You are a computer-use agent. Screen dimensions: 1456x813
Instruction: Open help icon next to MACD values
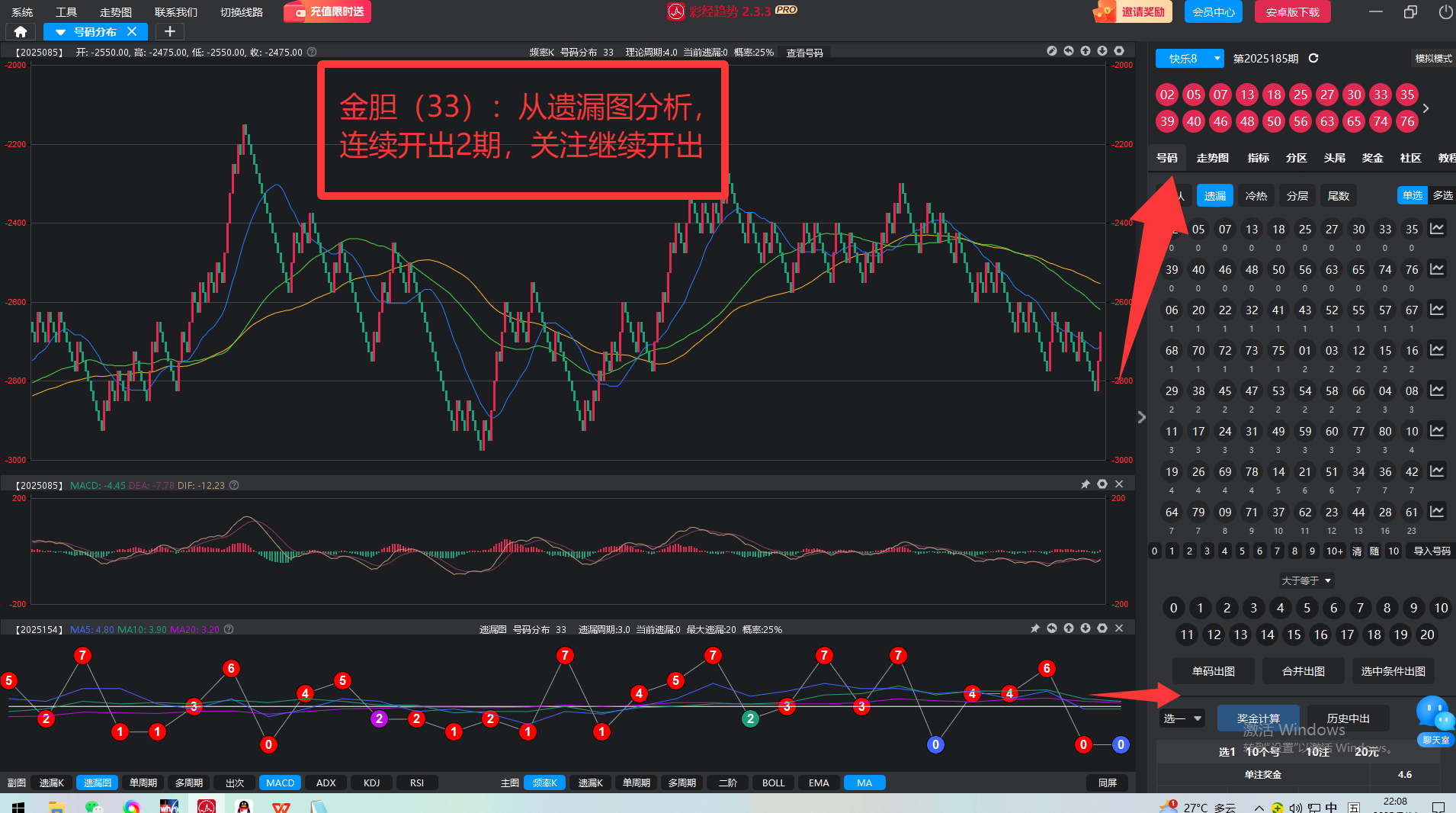point(234,485)
